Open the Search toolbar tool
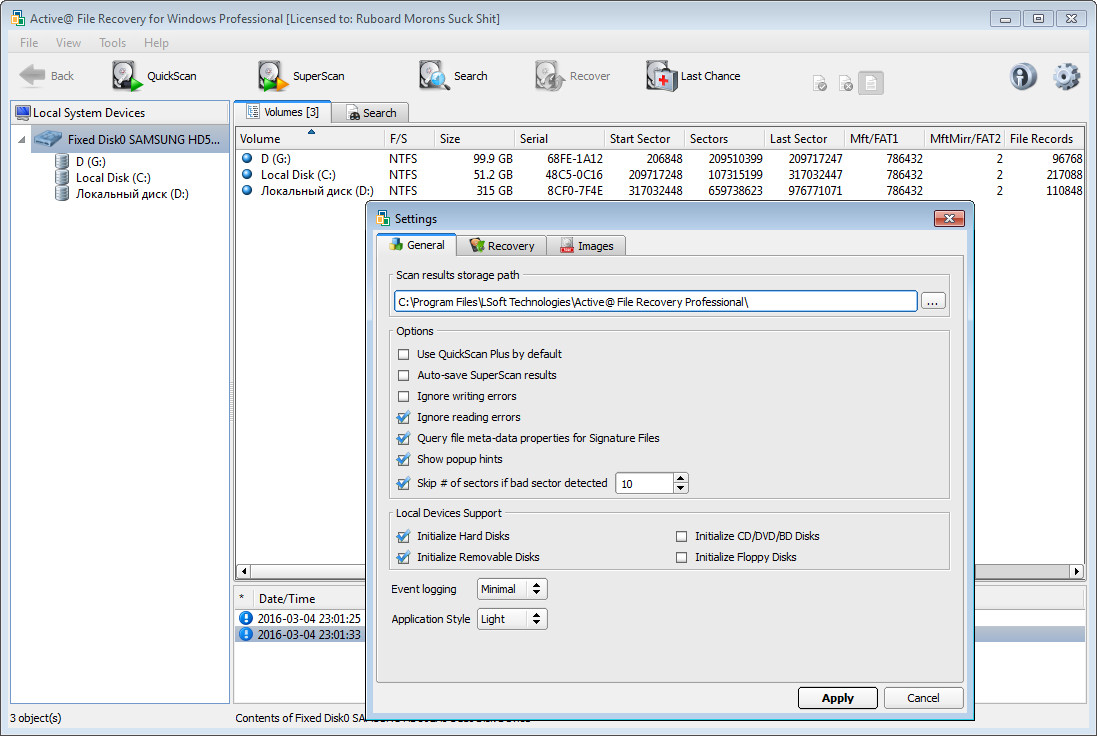1097x736 pixels. [x=453, y=76]
